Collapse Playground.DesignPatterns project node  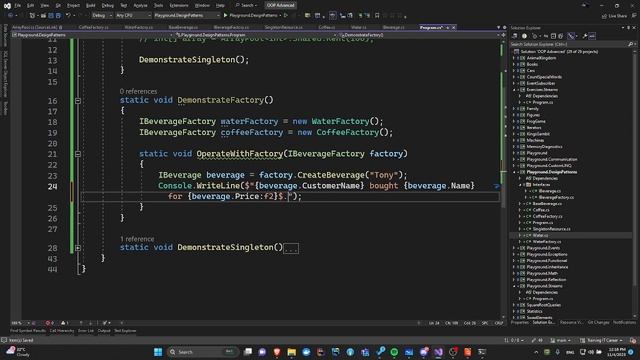tap(514, 172)
